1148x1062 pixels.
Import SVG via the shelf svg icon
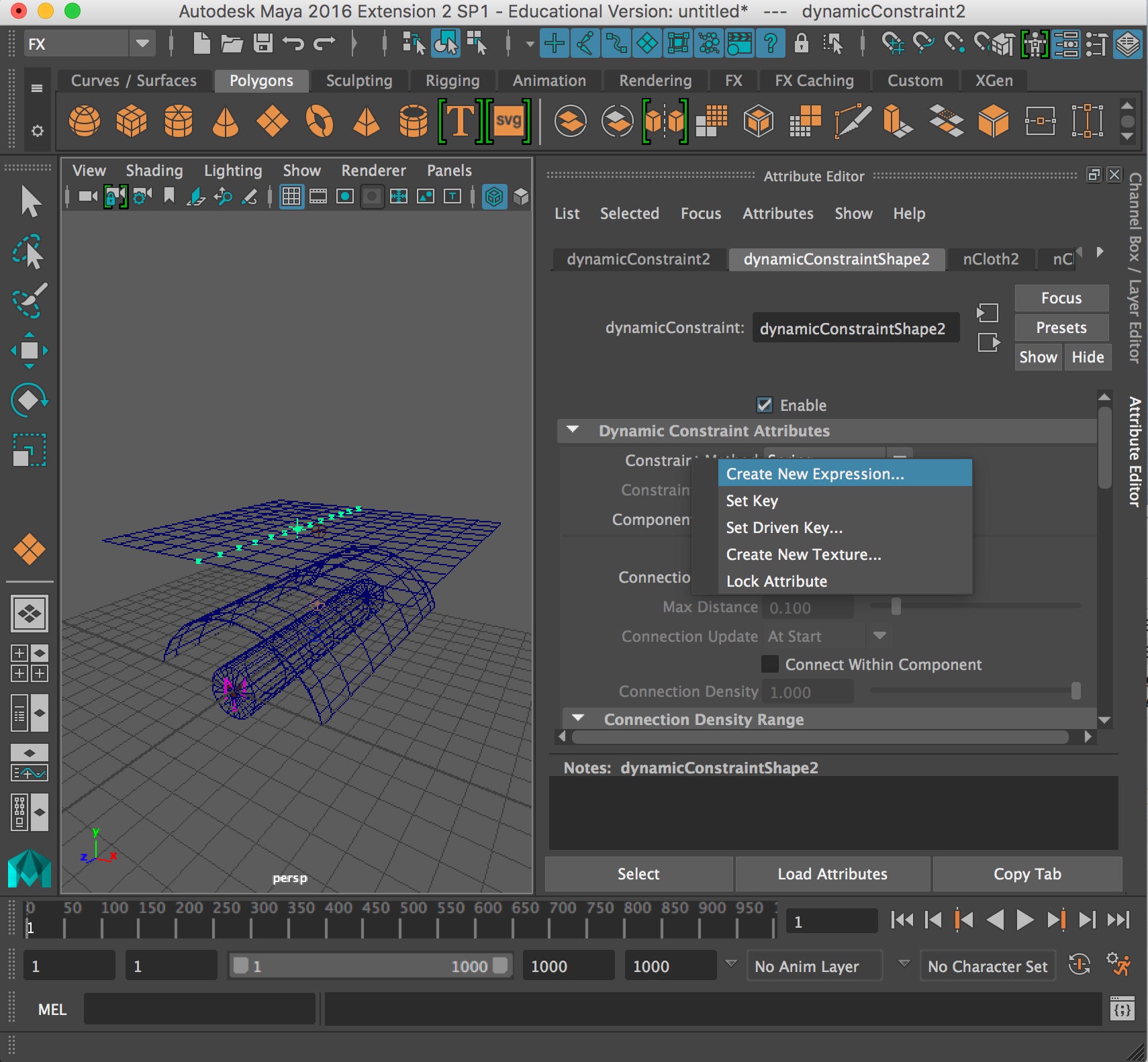(508, 122)
